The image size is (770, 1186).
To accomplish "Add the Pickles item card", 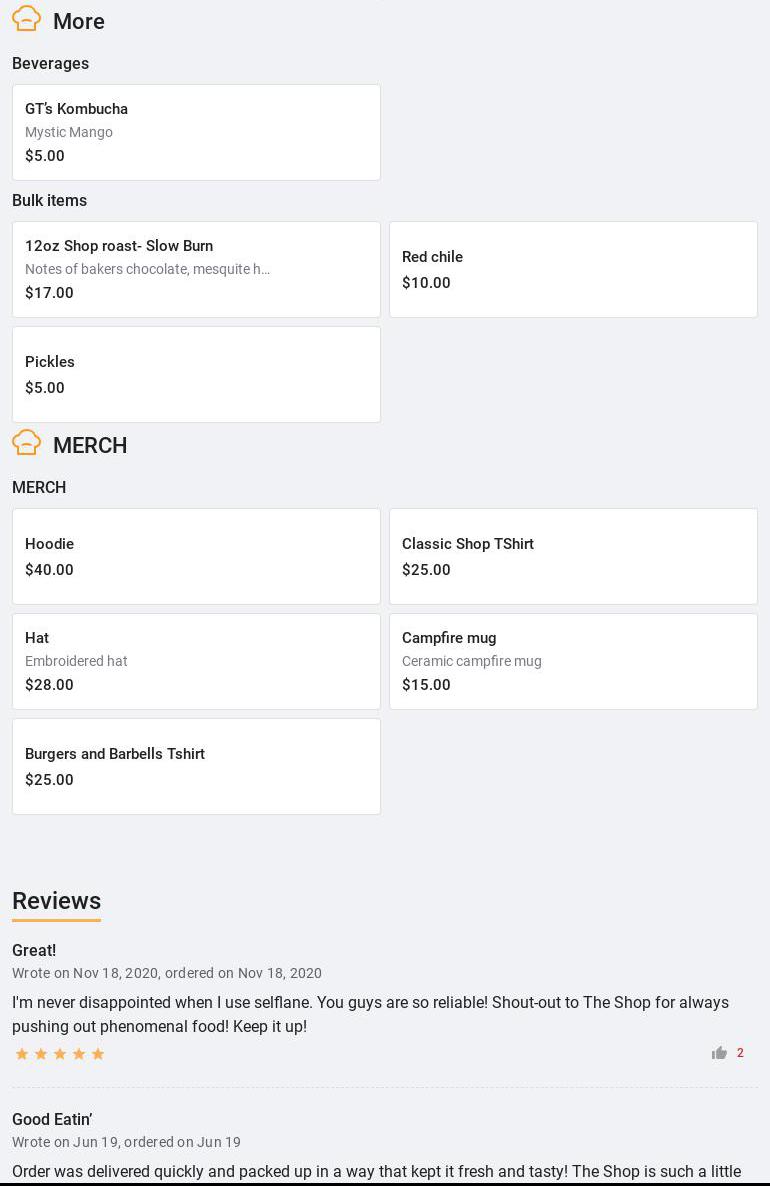I will (x=196, y=374).
